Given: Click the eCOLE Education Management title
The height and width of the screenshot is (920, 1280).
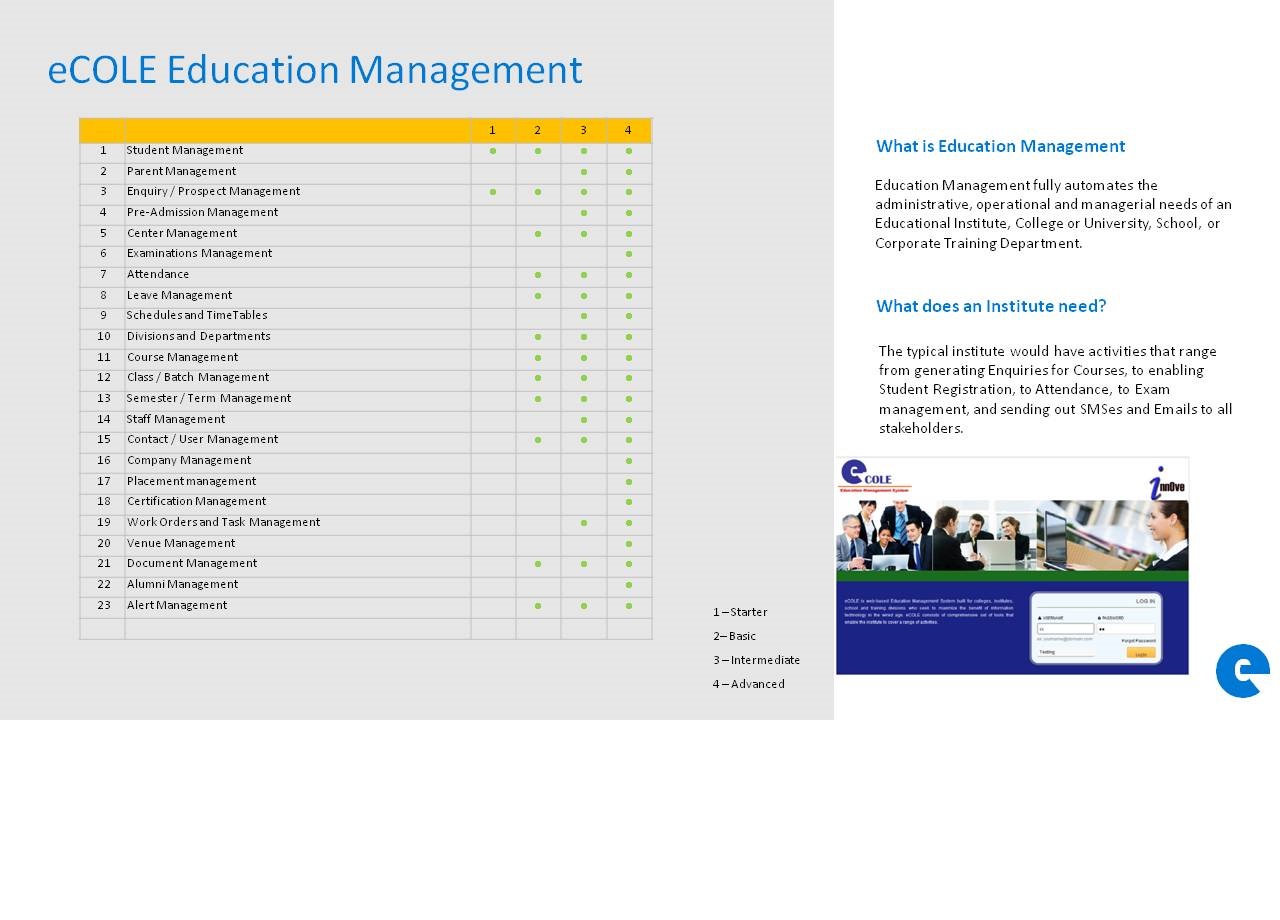Looking at the screenshot, I should click(x=315, y=70).
